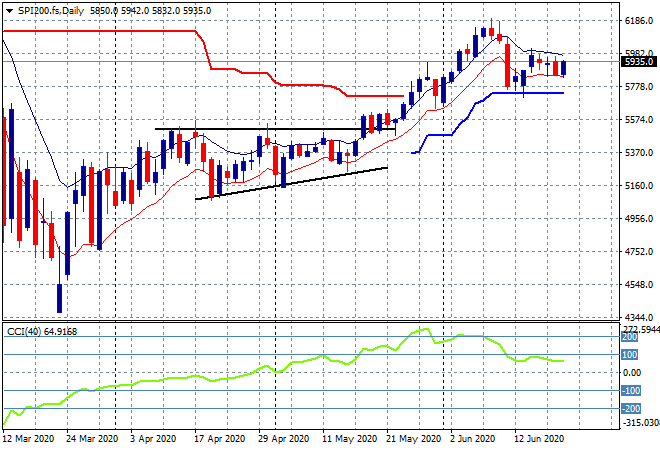Click the CCI 0.00 level label
Image resolution: width=660 pixels, height=450 pixels.
pyautogui.click(x=631, y=373)
